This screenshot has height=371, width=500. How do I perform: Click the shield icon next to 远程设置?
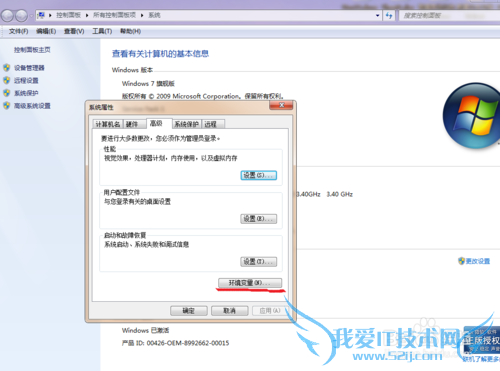click(x=7, y=80)
